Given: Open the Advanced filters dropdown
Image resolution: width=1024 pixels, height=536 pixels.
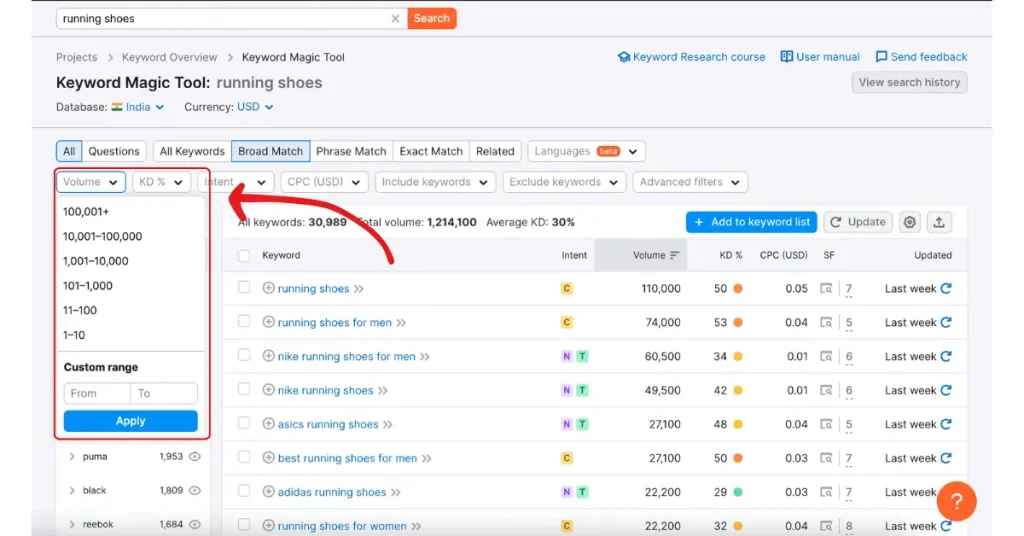Looking at the screenshot, I should 690,182.
